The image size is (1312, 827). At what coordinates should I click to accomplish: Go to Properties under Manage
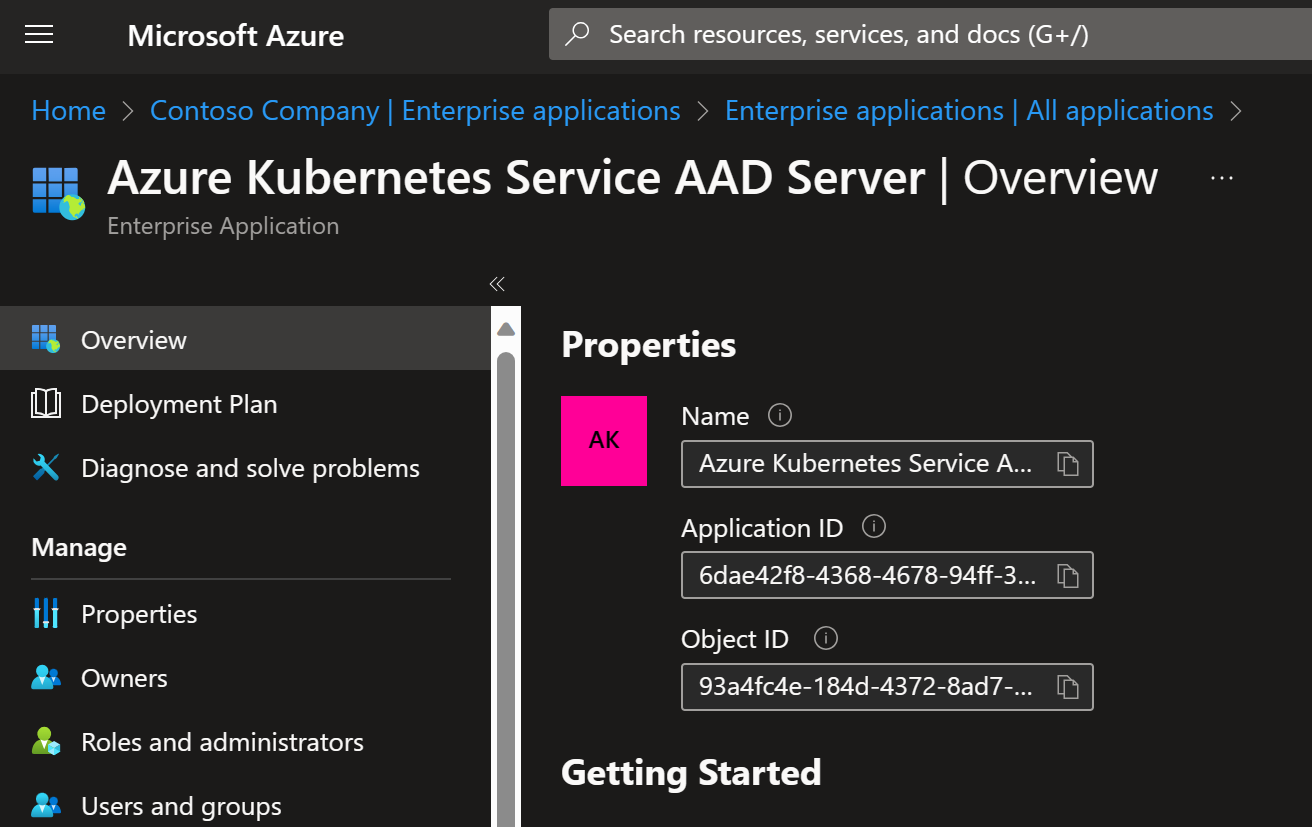[245, 613]
